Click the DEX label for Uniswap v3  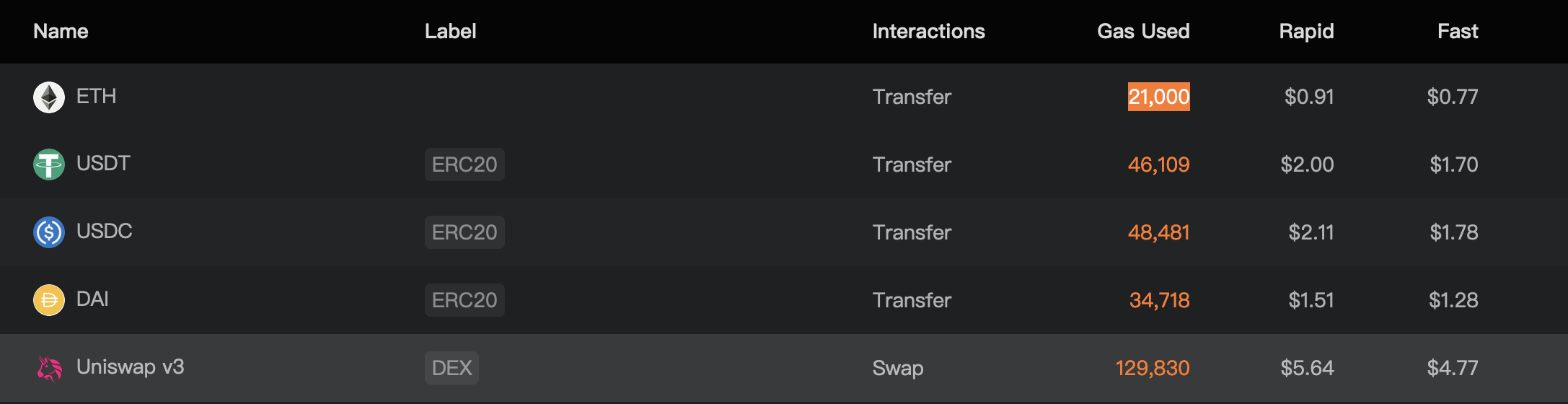(x=452, y=368)
